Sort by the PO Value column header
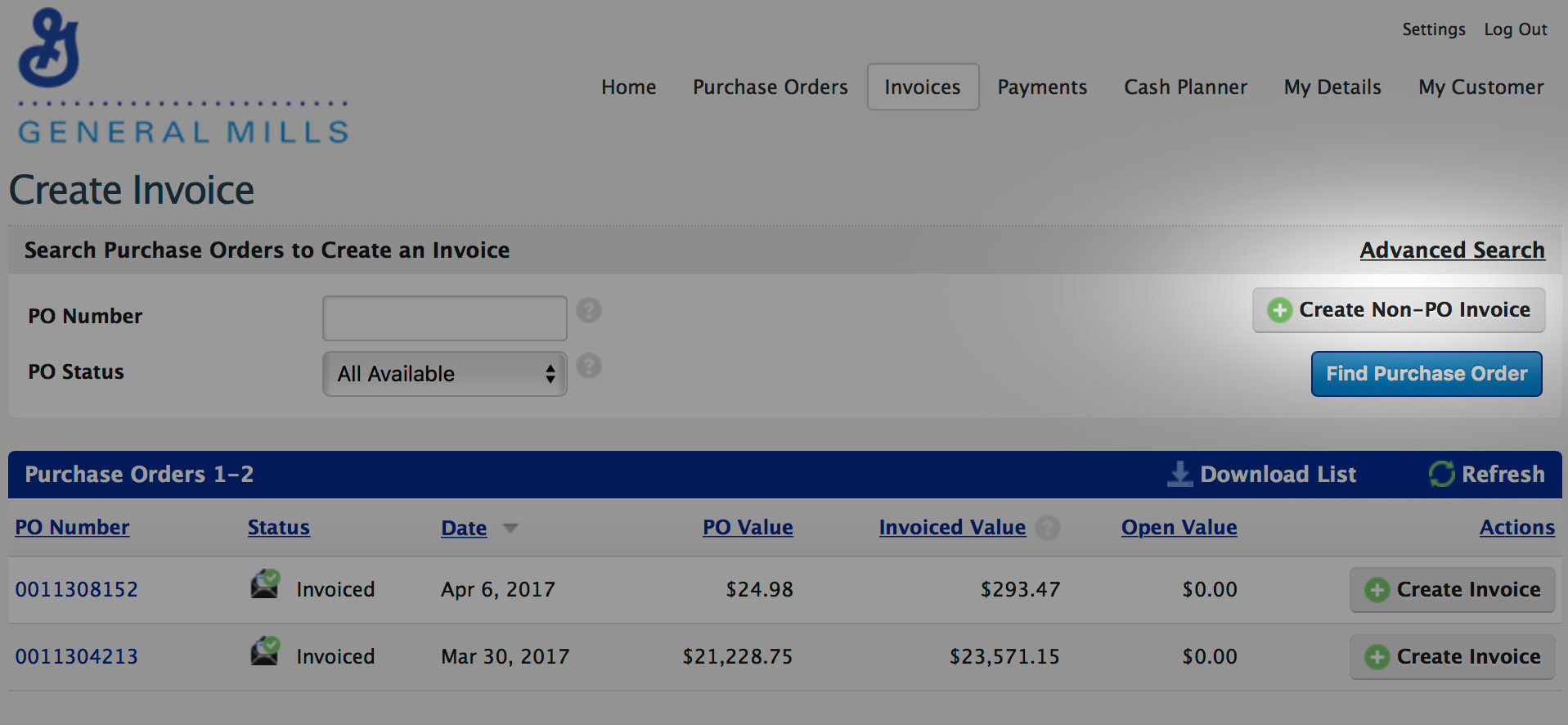 tap(748, 528)
